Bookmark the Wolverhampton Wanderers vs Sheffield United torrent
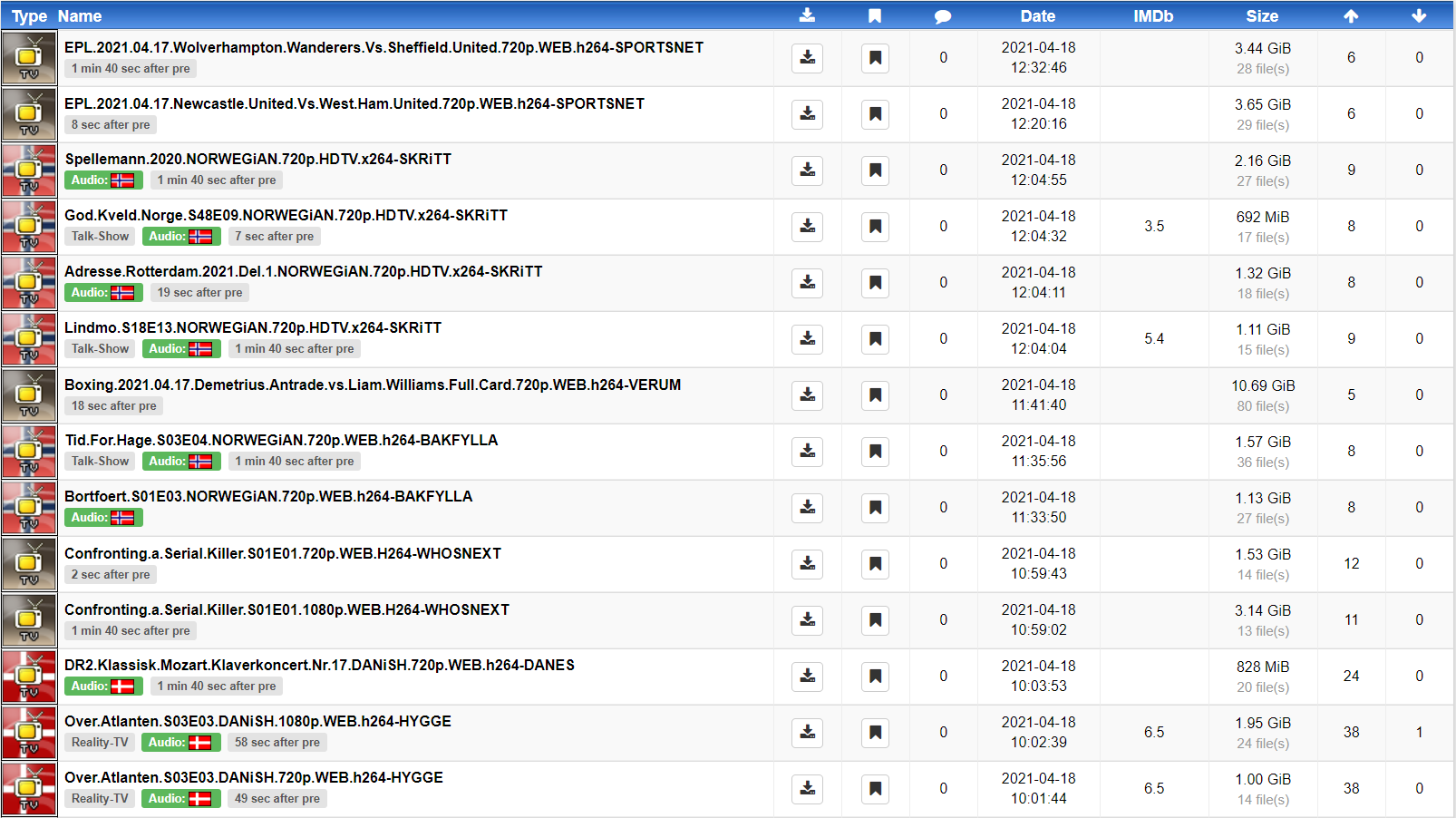The height and width of the screenshot is (818, 1456). coord(875,58)
